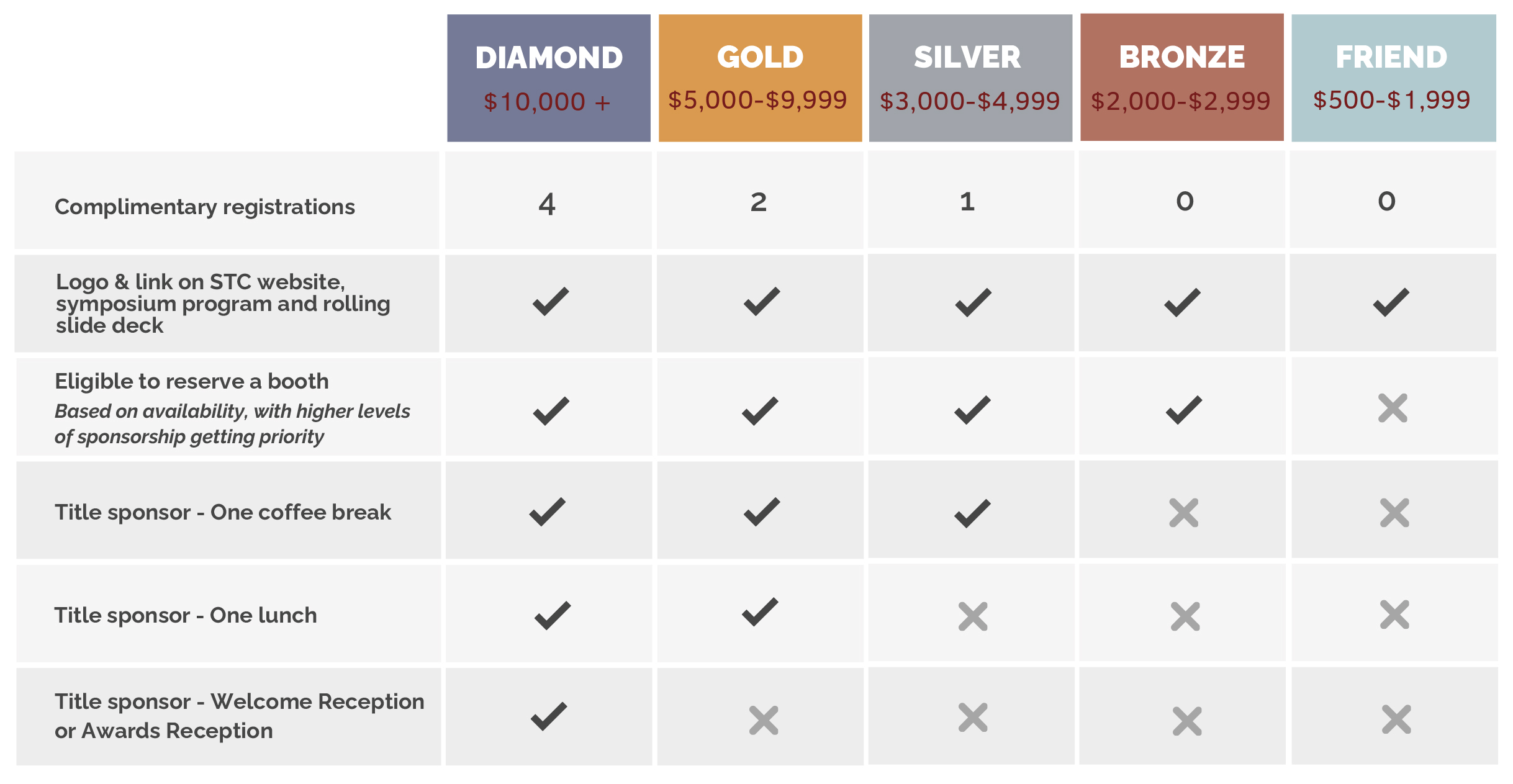Image resolution: width=1513 pixels, height=784 pixels.
Task: Click the Complimentary registrations row label
Action: coord(205,207)
